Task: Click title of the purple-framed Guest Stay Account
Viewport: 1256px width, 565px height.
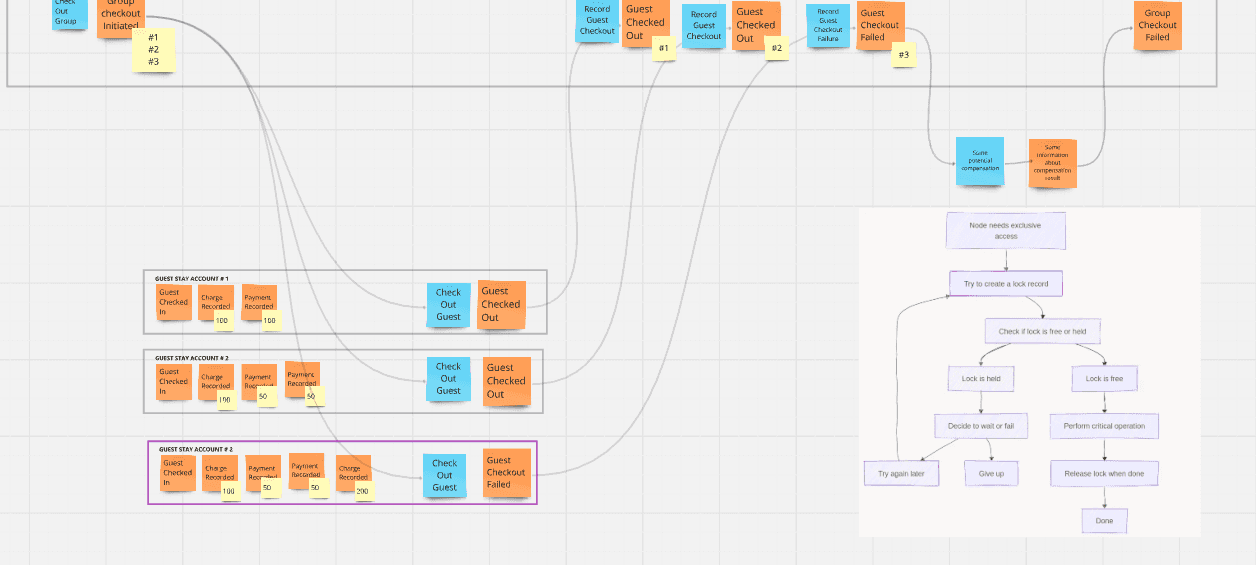Action: tap(196, 449)
